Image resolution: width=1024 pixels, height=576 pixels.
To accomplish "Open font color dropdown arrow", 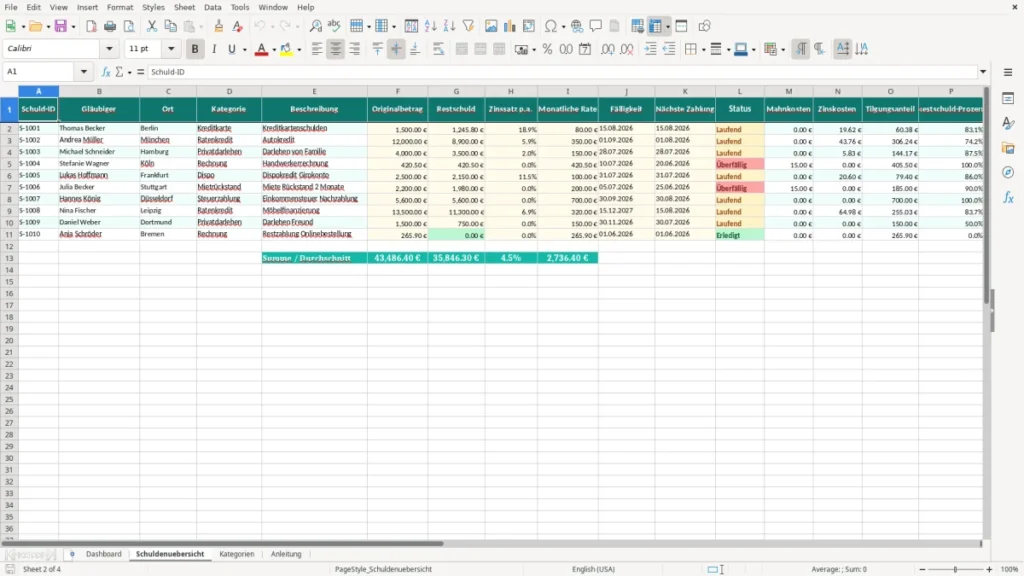I will (x=274, y=49).
